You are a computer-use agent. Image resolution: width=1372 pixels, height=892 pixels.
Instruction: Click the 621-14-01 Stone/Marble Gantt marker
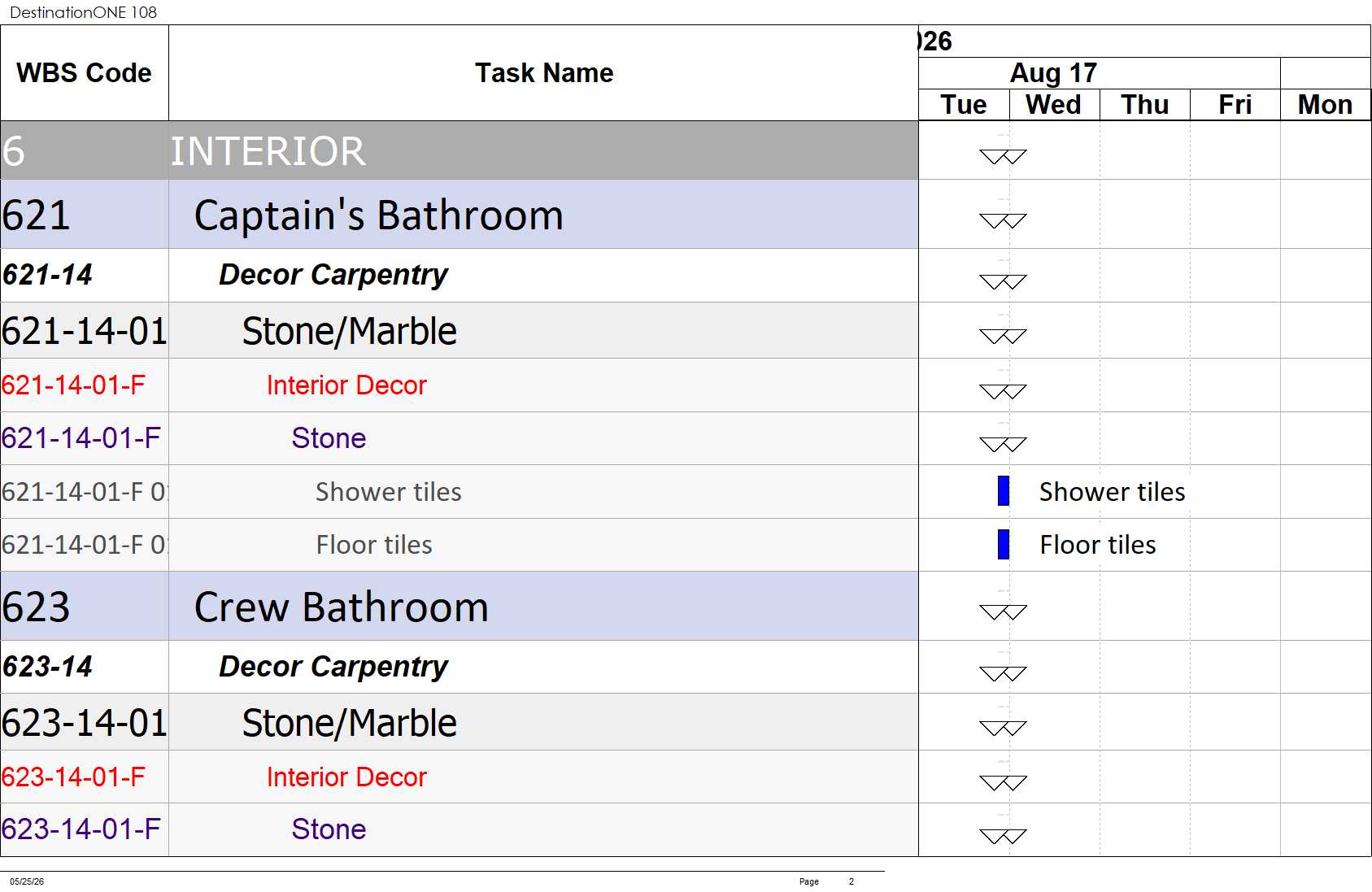click(1003, 336)
